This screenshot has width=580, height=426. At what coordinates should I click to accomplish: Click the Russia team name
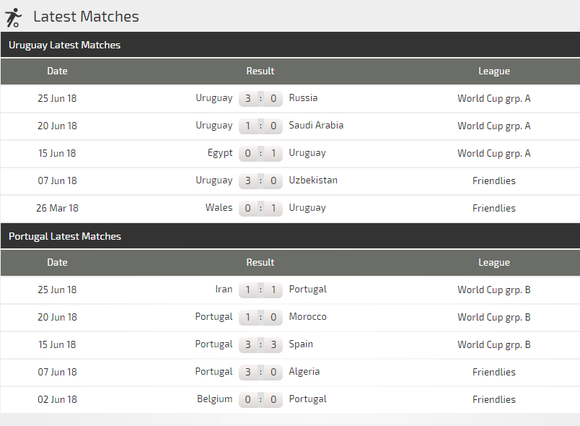click(303, 98)
